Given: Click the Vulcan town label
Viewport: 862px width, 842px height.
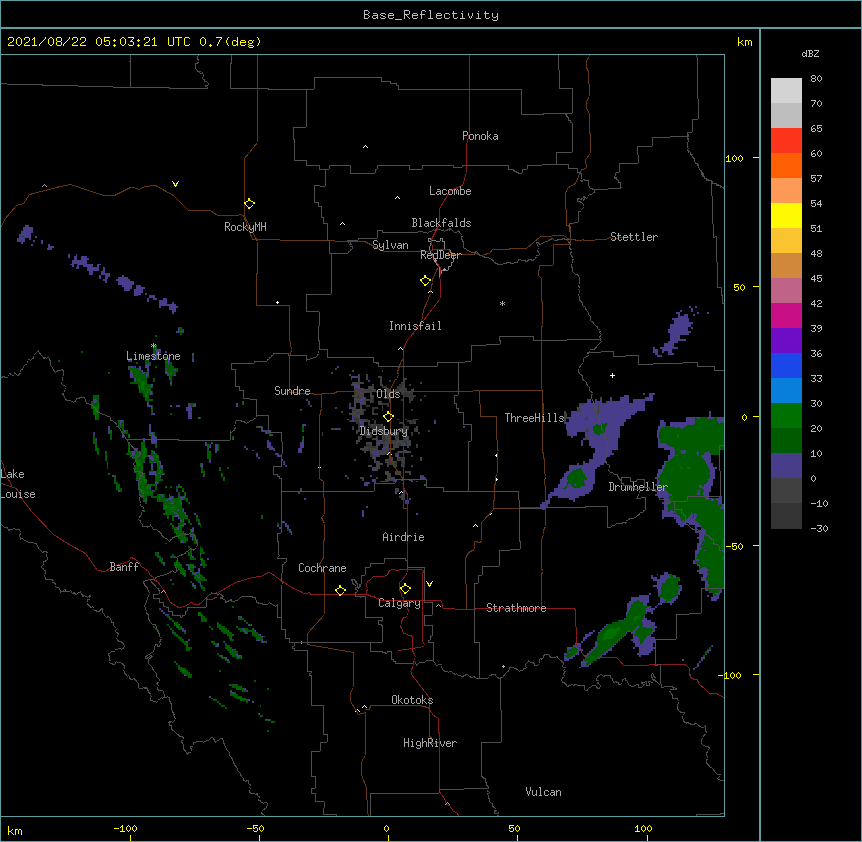Looking at the screenshot, I should 543,792.
